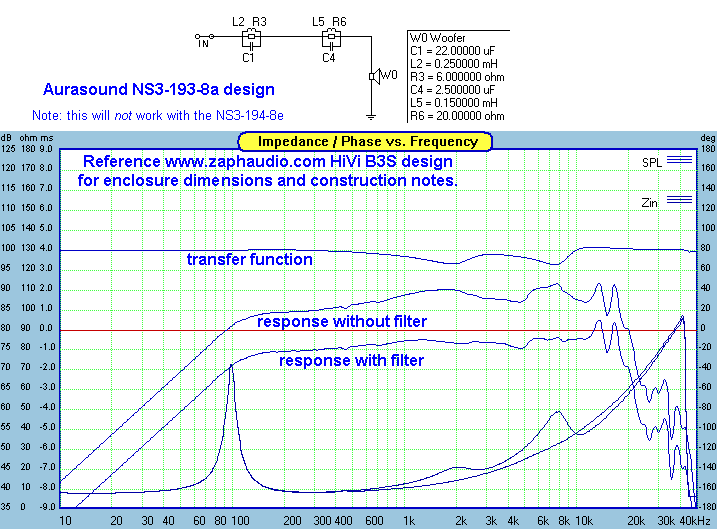The width and height of the screenshot is (717, 529).
Task: Select the 'R6 = 20.00000 ohm' value
Action: point(457,116)
